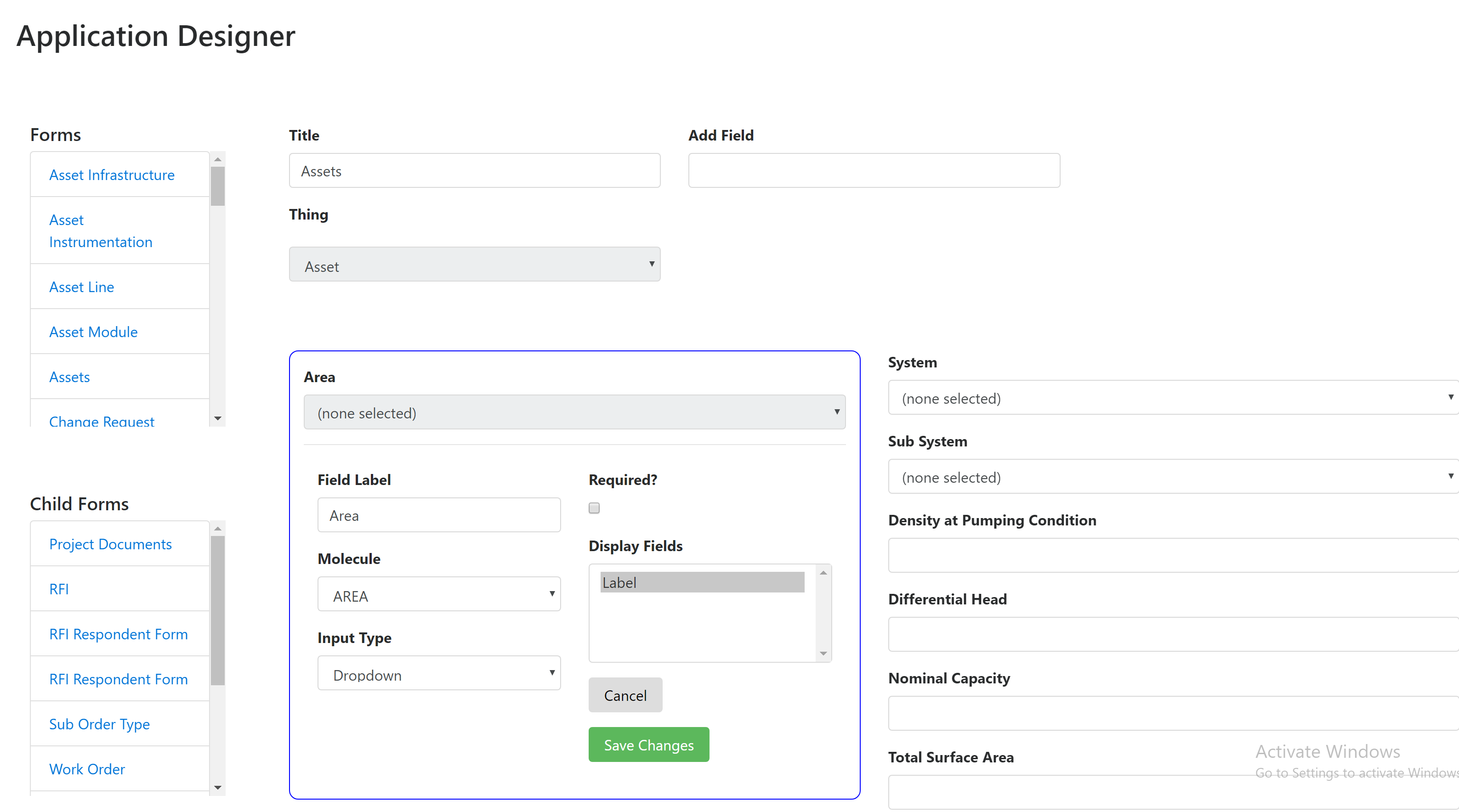
Task: Open the "Asset Module" form
Action: click(x=93, y=332)
